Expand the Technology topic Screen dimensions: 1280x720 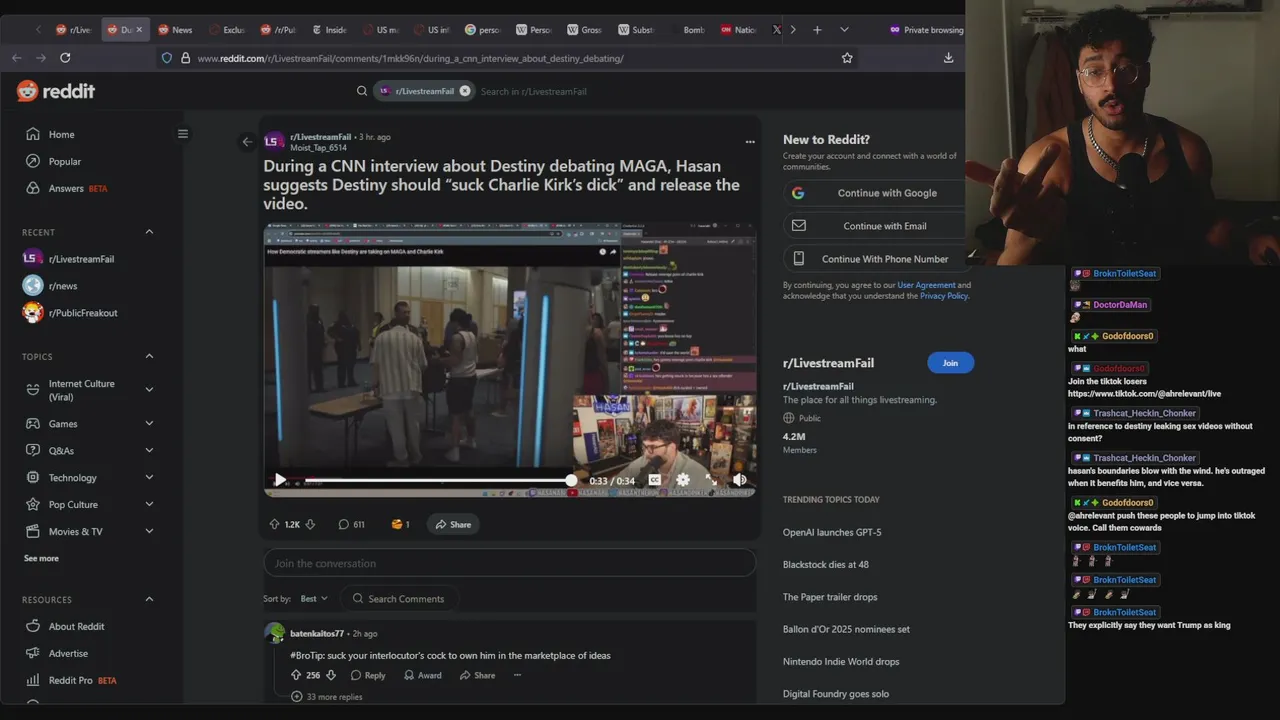[149, 478]
